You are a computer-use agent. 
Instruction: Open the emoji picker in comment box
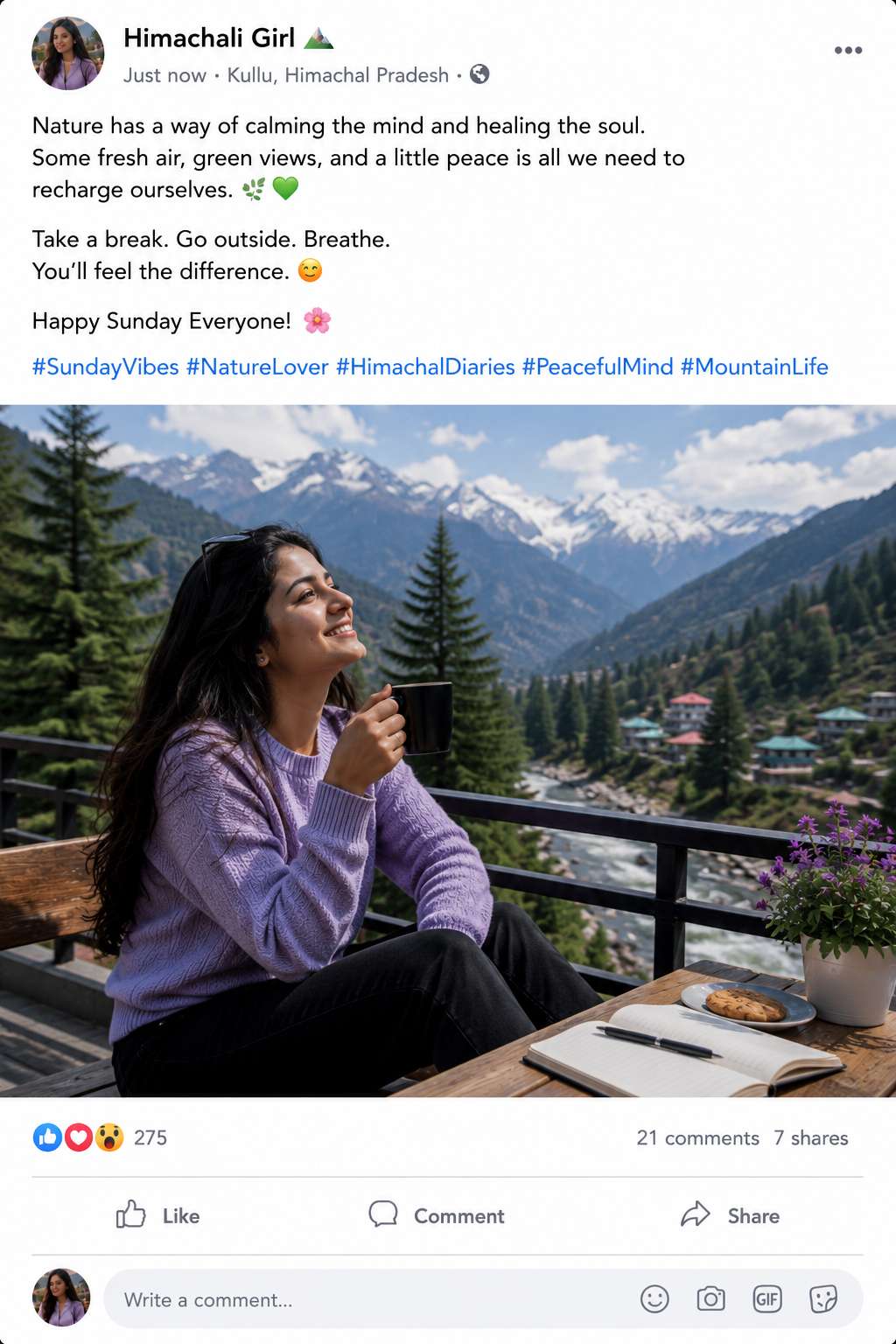click(654, 1299)
